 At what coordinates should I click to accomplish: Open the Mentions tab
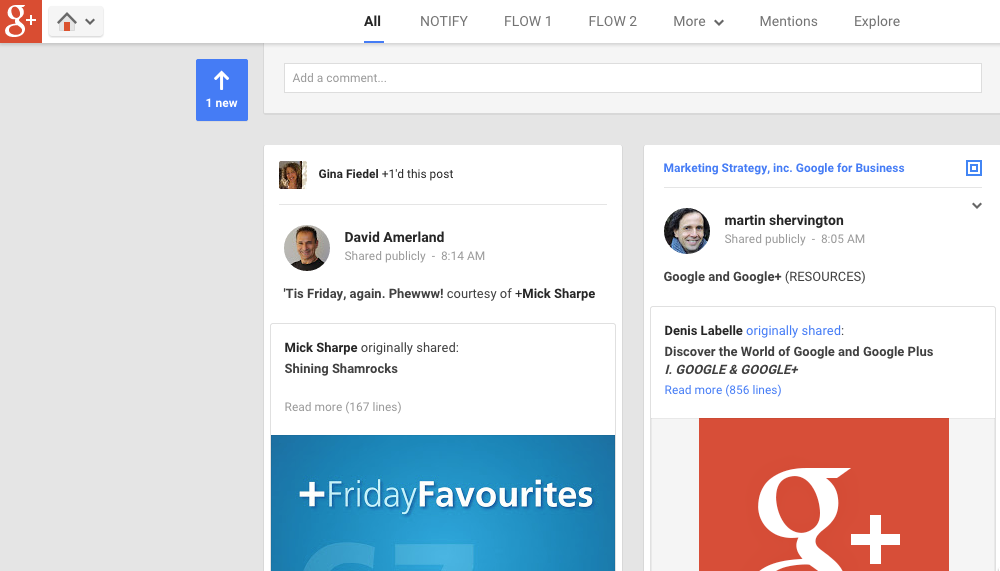tap(788, 22)
